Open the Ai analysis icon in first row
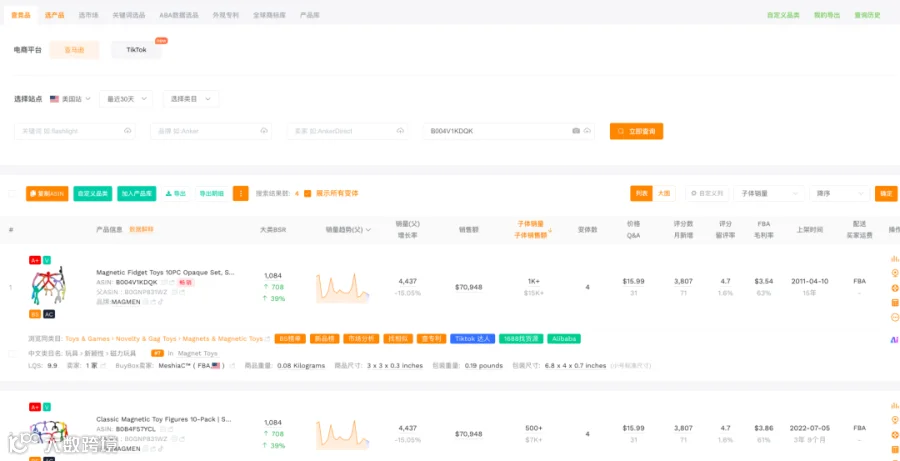 point(894,340)
